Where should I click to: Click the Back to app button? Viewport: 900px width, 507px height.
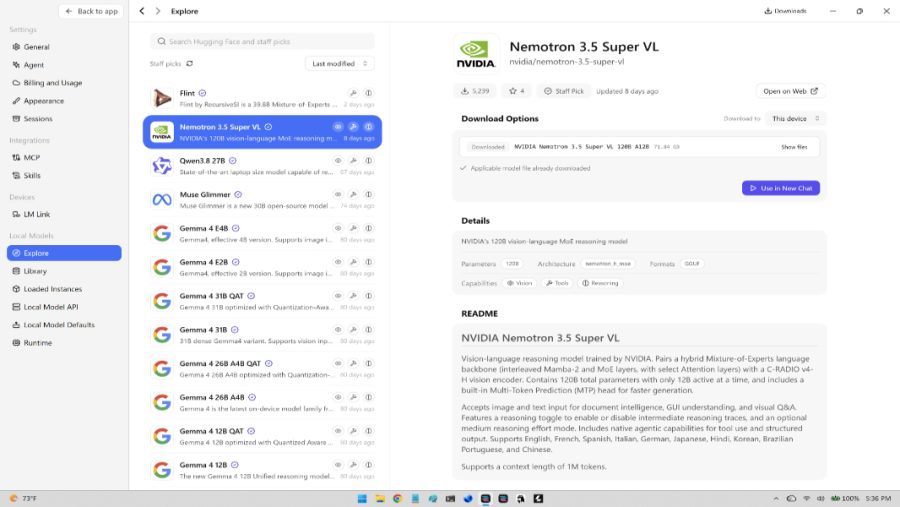[91, 11]
